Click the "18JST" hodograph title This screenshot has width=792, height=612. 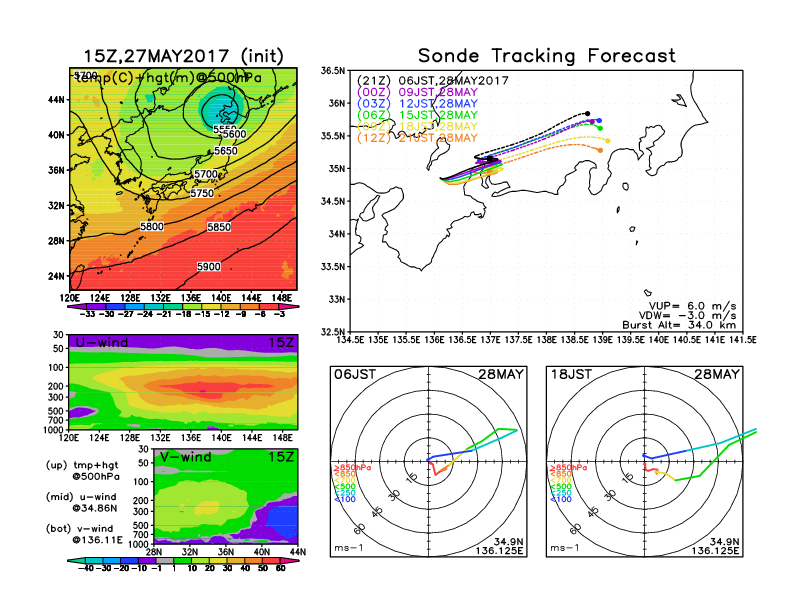pos(571,374)
